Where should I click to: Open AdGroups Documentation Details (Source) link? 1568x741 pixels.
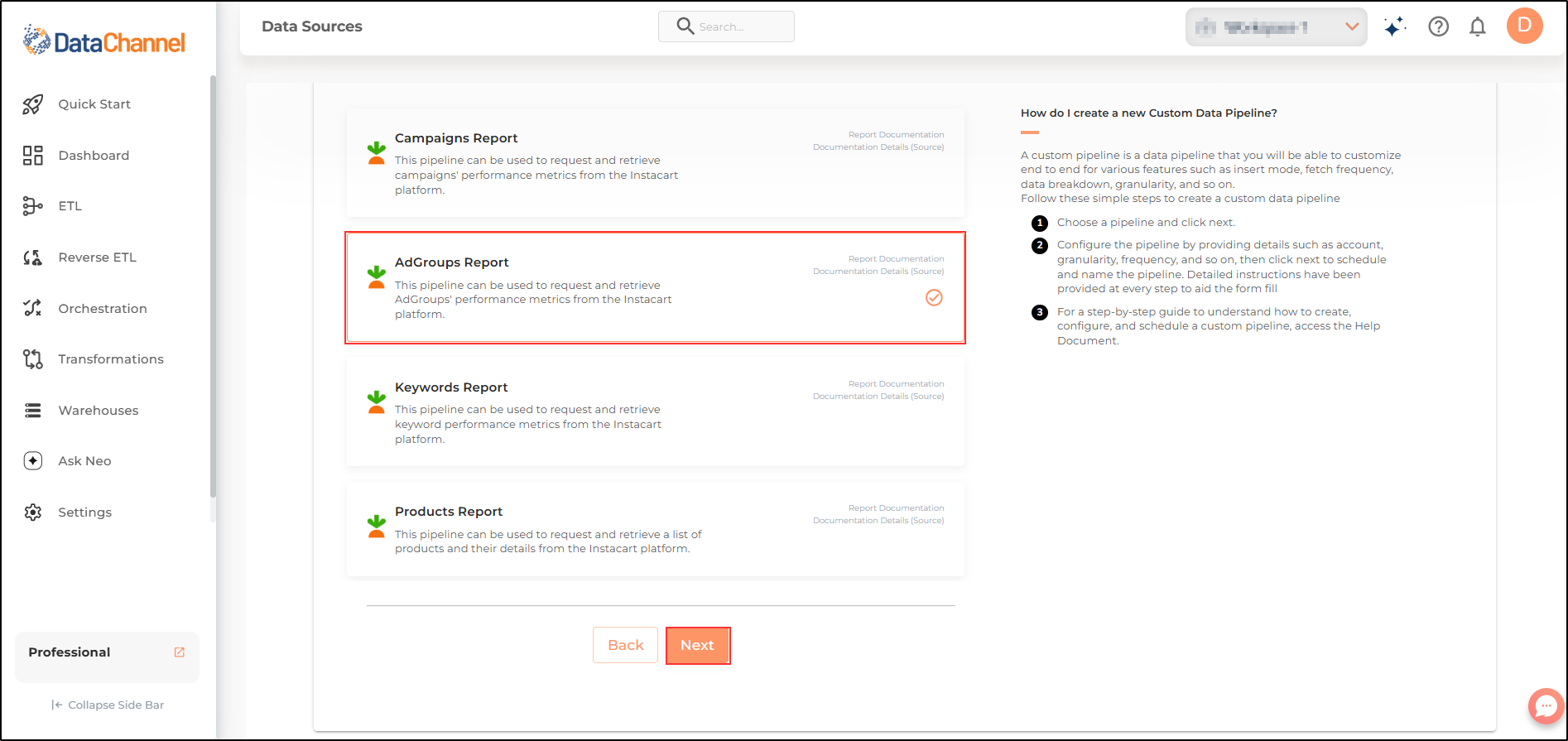coord(878,271)
